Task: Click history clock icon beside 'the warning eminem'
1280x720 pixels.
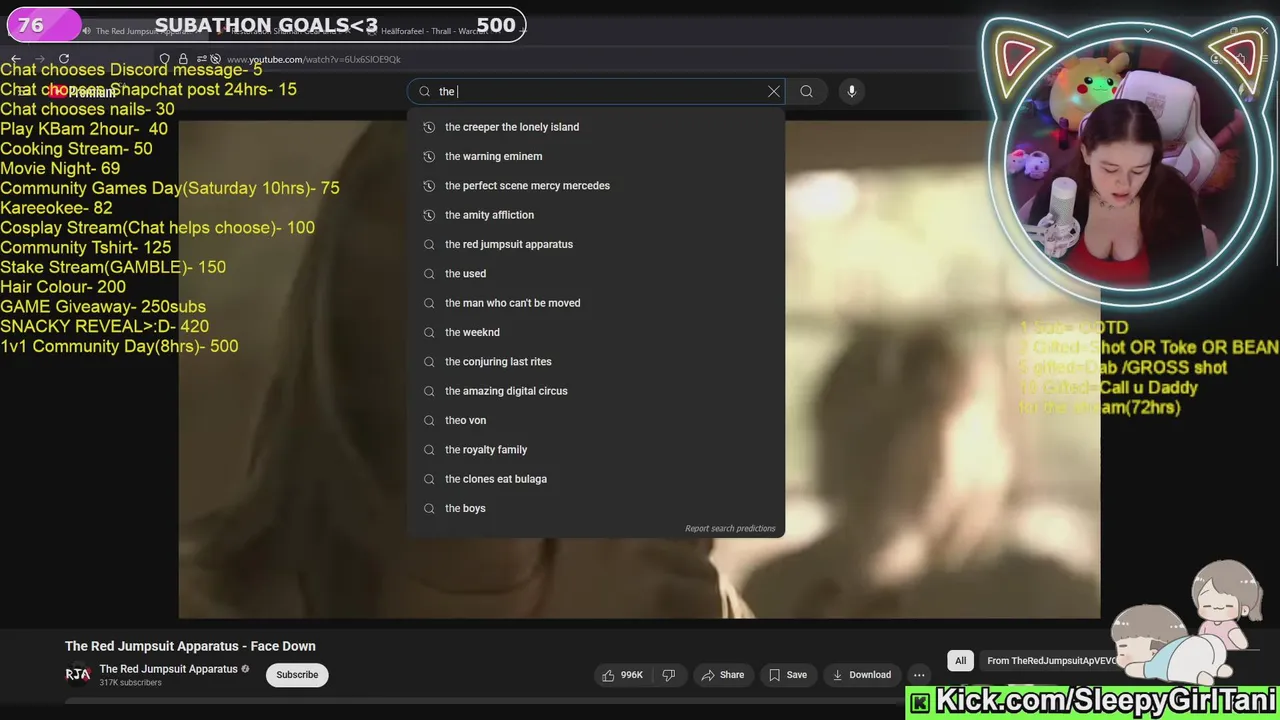Action: [x=429, y=156]
